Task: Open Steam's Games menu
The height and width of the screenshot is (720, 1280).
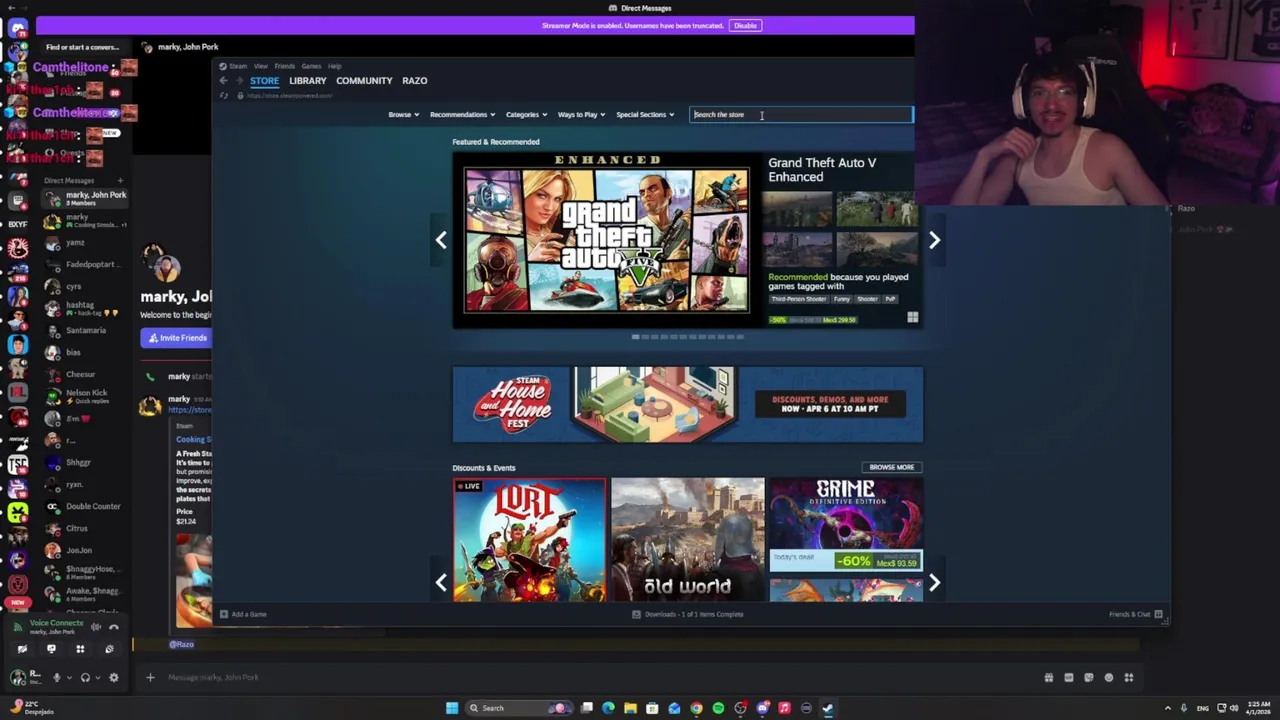Action: [x=311, y=66]
